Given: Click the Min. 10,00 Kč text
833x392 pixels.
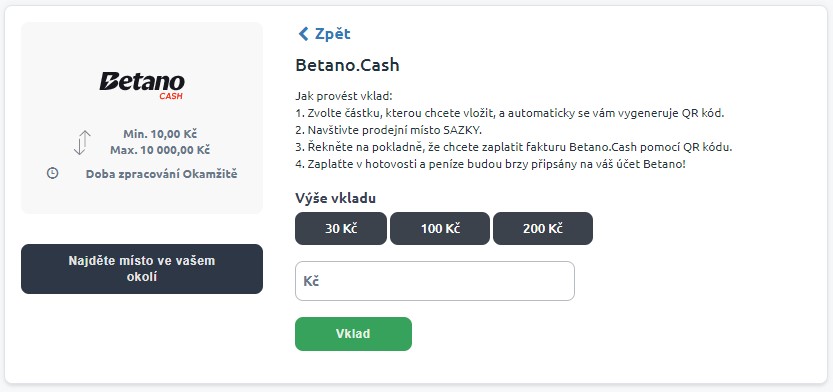Looking at the screenshot, I should [x=160, y=134].
